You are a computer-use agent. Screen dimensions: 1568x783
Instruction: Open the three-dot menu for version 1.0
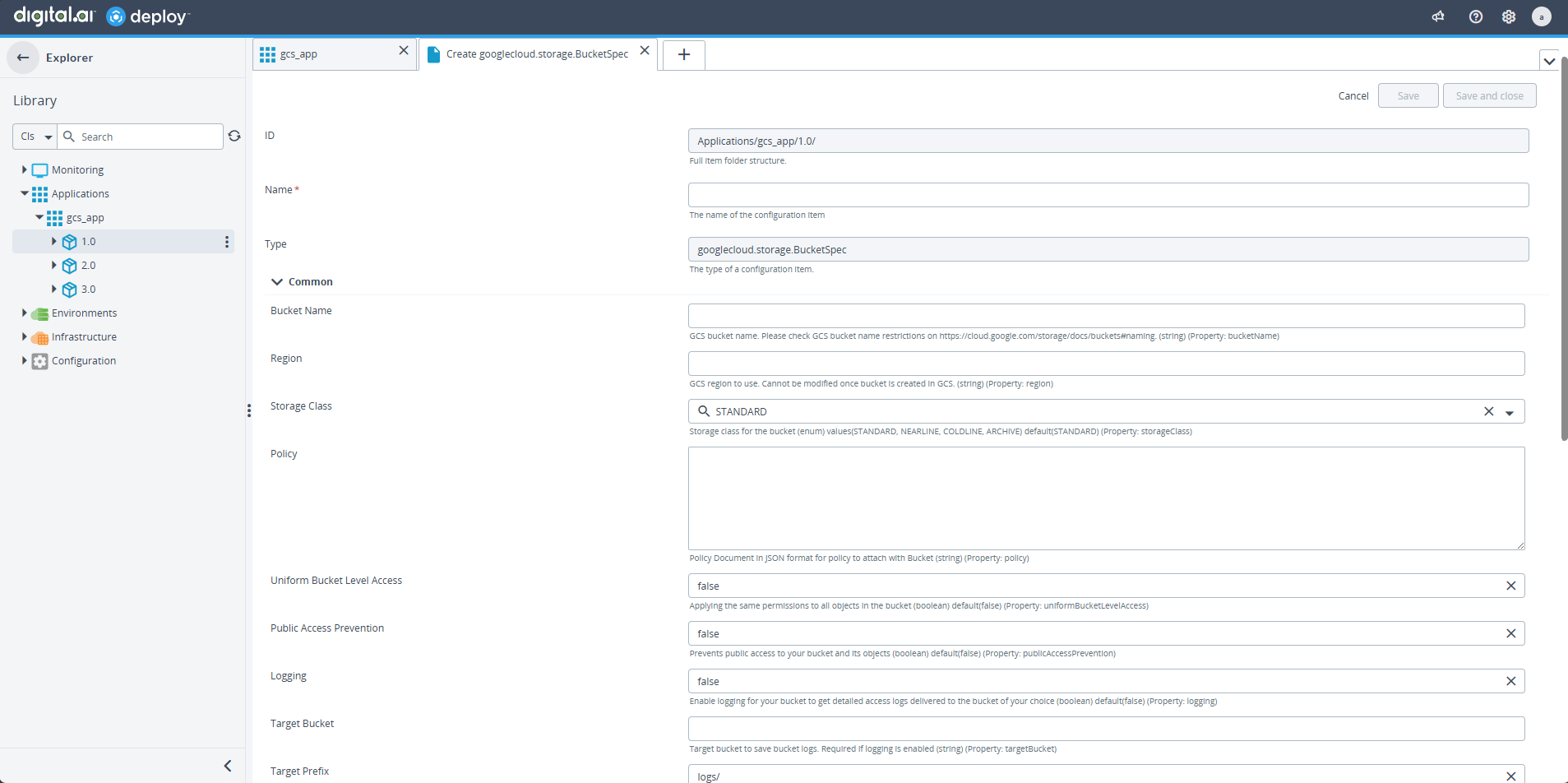[x=227, y=242]
